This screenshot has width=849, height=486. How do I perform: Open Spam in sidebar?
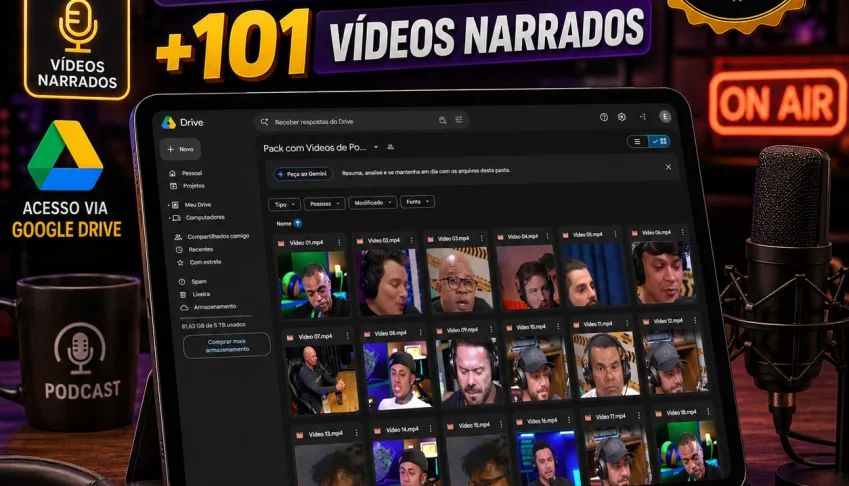pyautogui.click(x=193, y=281)
